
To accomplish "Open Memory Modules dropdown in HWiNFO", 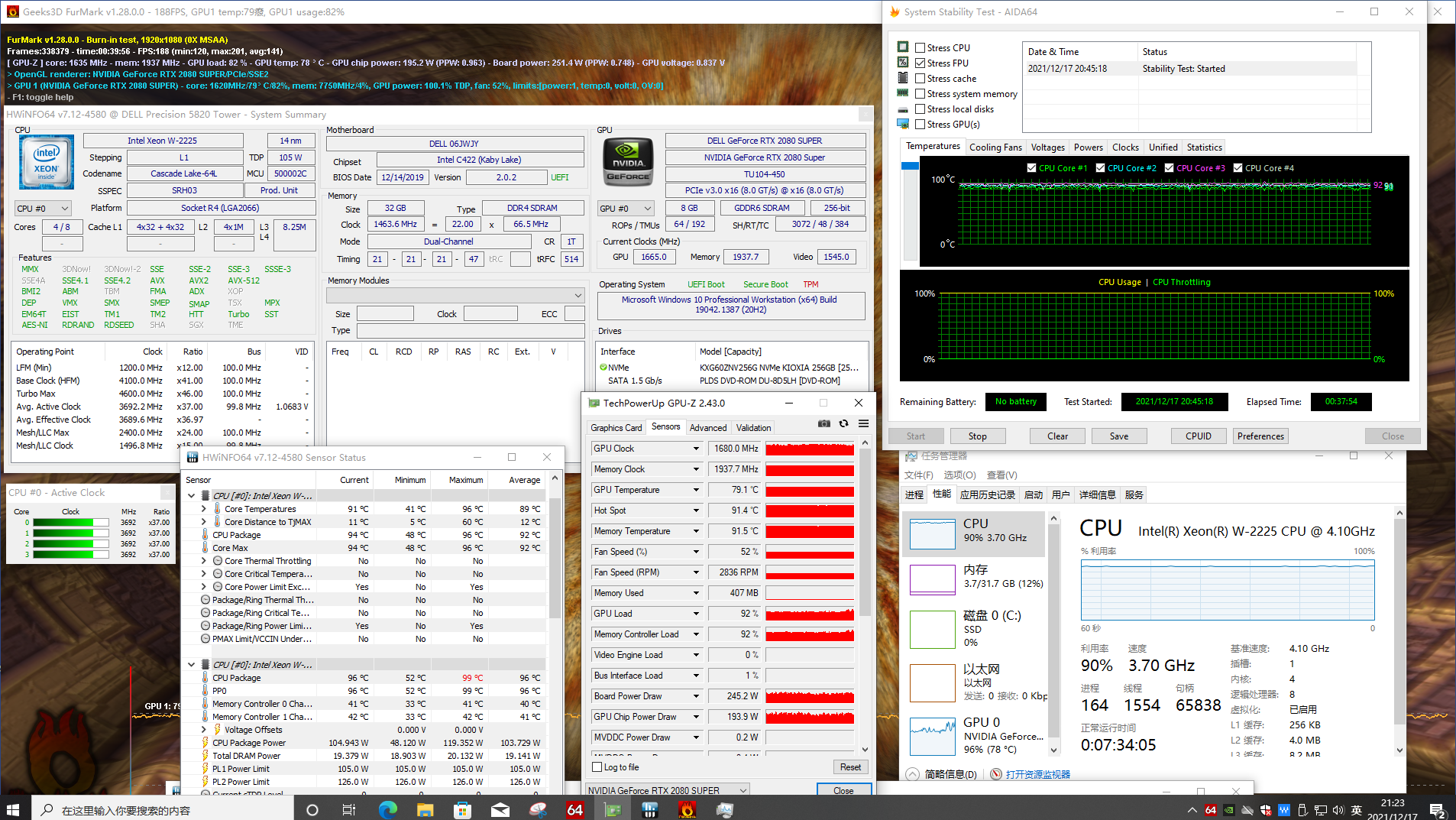I will pyautogui.click(x=455, y=295).
